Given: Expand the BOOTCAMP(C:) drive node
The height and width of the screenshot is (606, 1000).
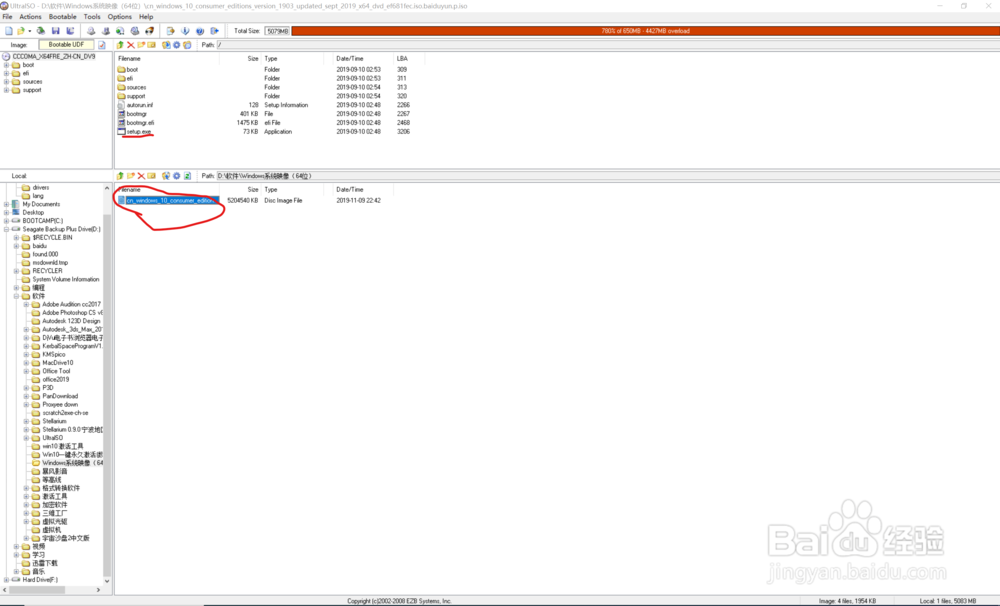Looking at the screenshot, I should [x=6, y=221].
